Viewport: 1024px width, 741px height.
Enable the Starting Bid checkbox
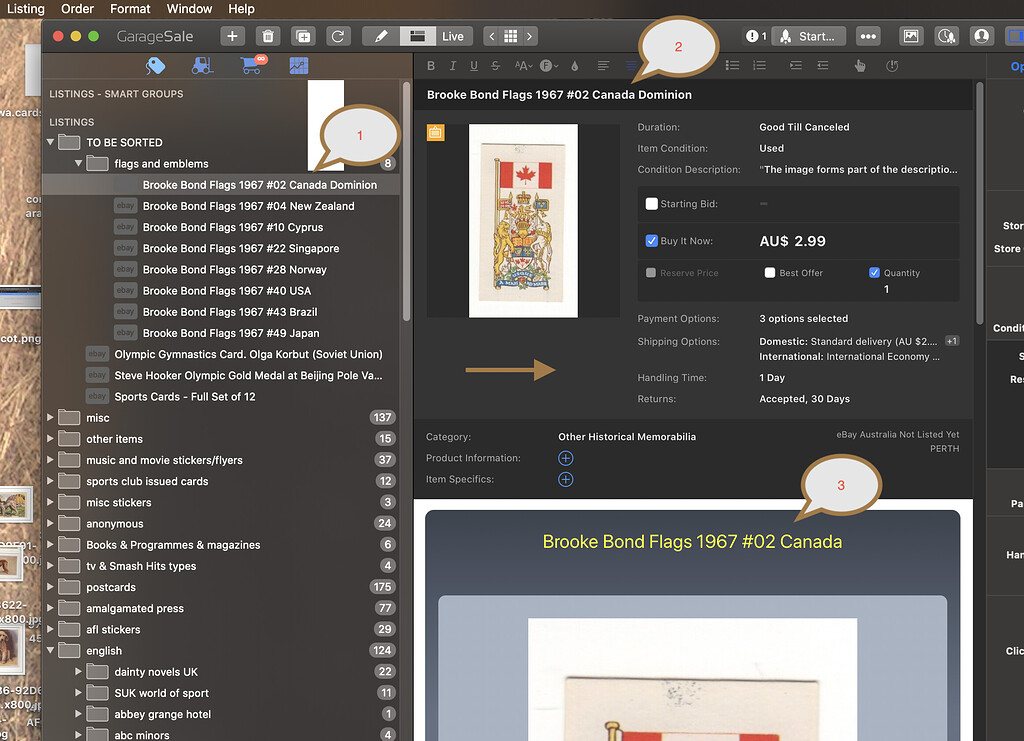tap(651, 204)
